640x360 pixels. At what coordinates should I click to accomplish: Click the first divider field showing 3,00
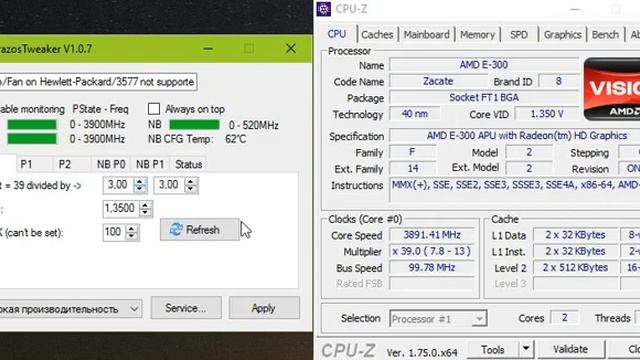pos(118,185)
